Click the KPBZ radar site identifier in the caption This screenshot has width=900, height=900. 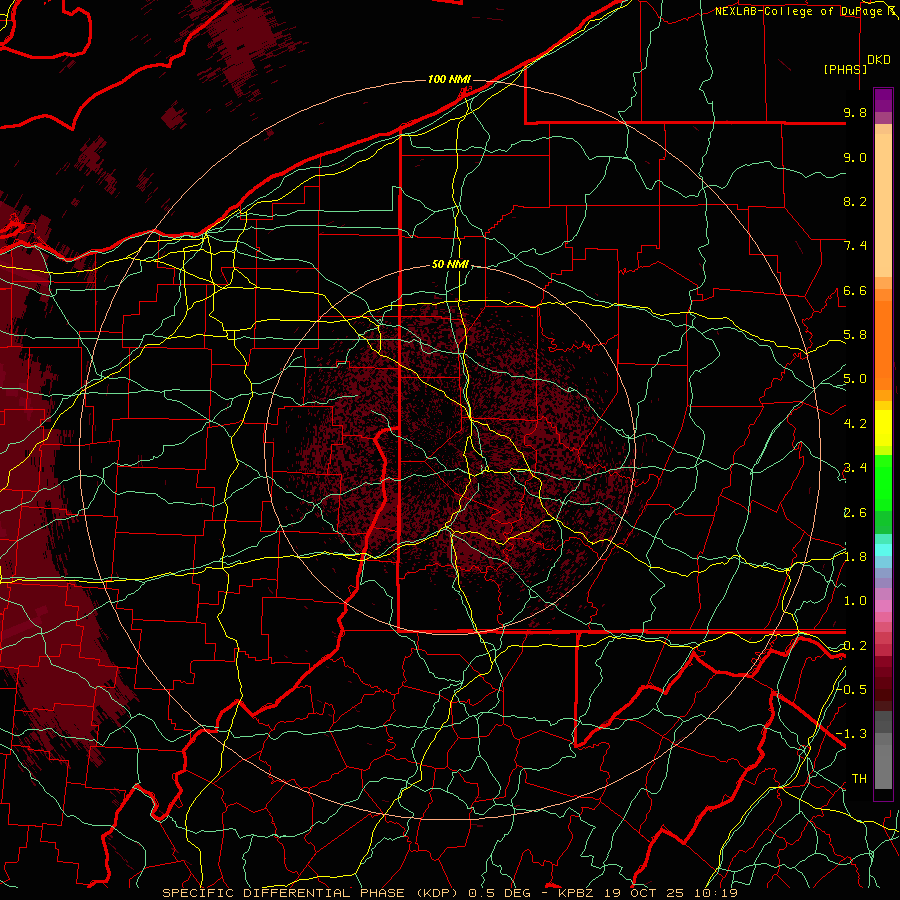coord(575,893)
